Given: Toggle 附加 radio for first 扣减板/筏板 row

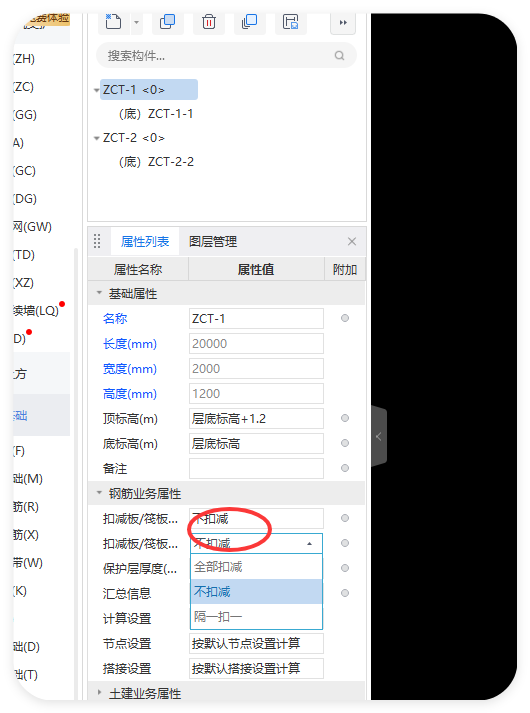Looking at the screenshot, I should tap(345, 518).
